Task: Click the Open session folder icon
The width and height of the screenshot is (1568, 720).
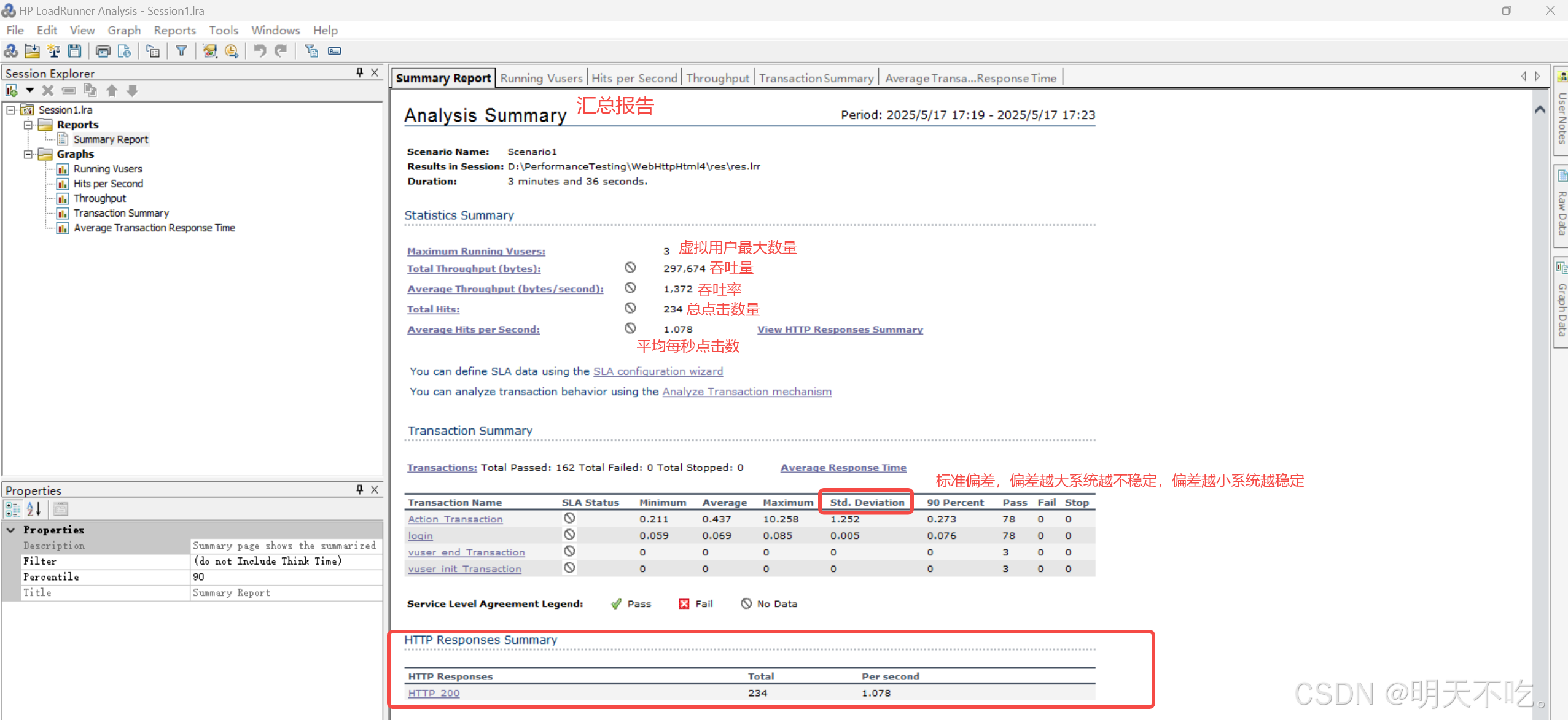Action: click(32, 52)
